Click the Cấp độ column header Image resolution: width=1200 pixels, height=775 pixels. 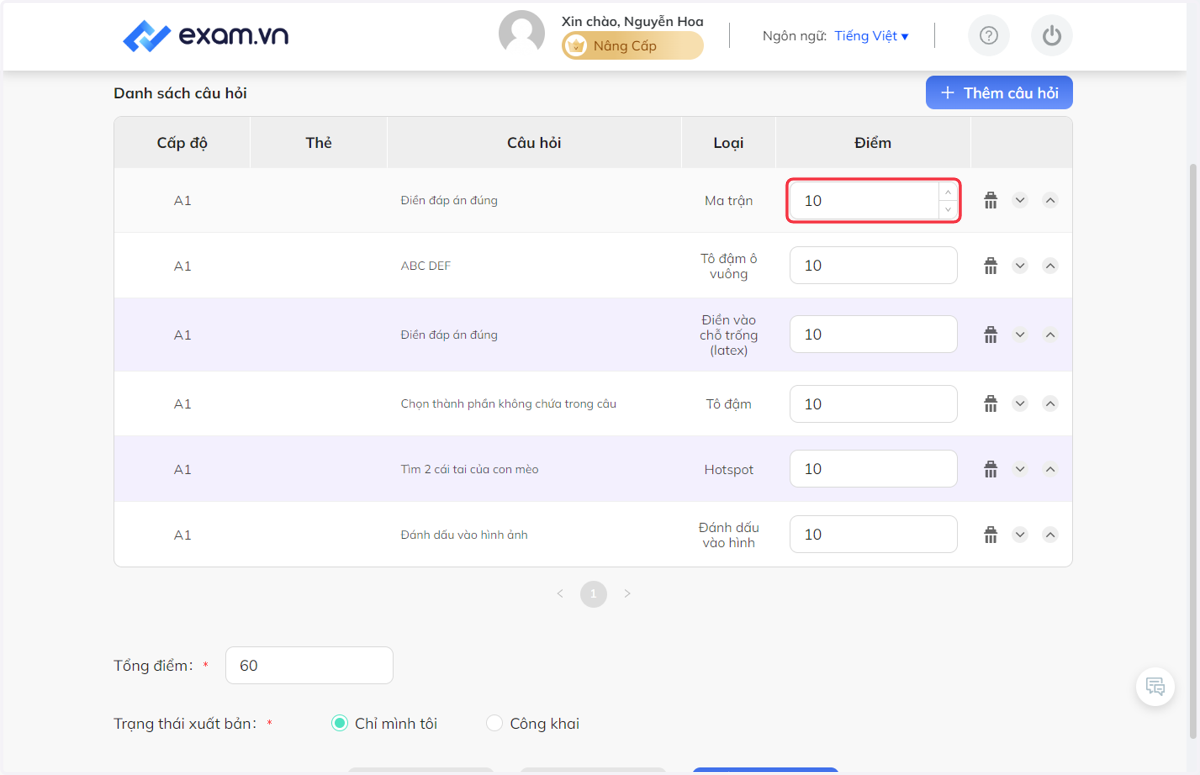pos(182,143)
